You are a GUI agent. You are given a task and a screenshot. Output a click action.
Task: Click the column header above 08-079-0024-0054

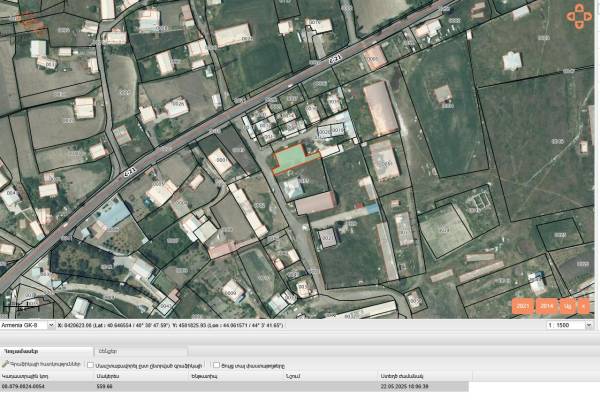click(x=30, y=375)
